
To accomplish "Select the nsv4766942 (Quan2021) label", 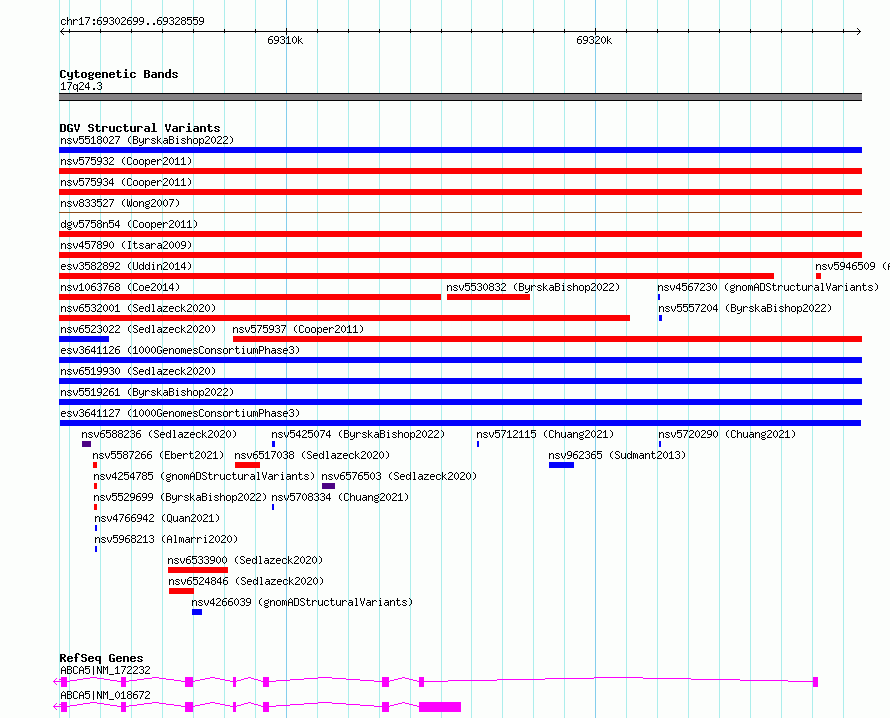I will click(x=157, y=518).
